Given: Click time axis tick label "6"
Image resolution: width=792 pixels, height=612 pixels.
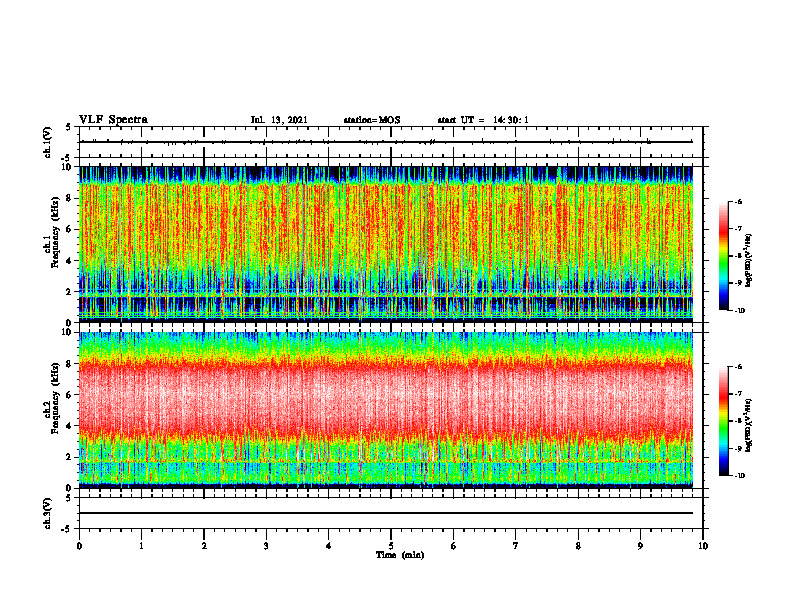Looking at the screenshot, I should [454, 546].
